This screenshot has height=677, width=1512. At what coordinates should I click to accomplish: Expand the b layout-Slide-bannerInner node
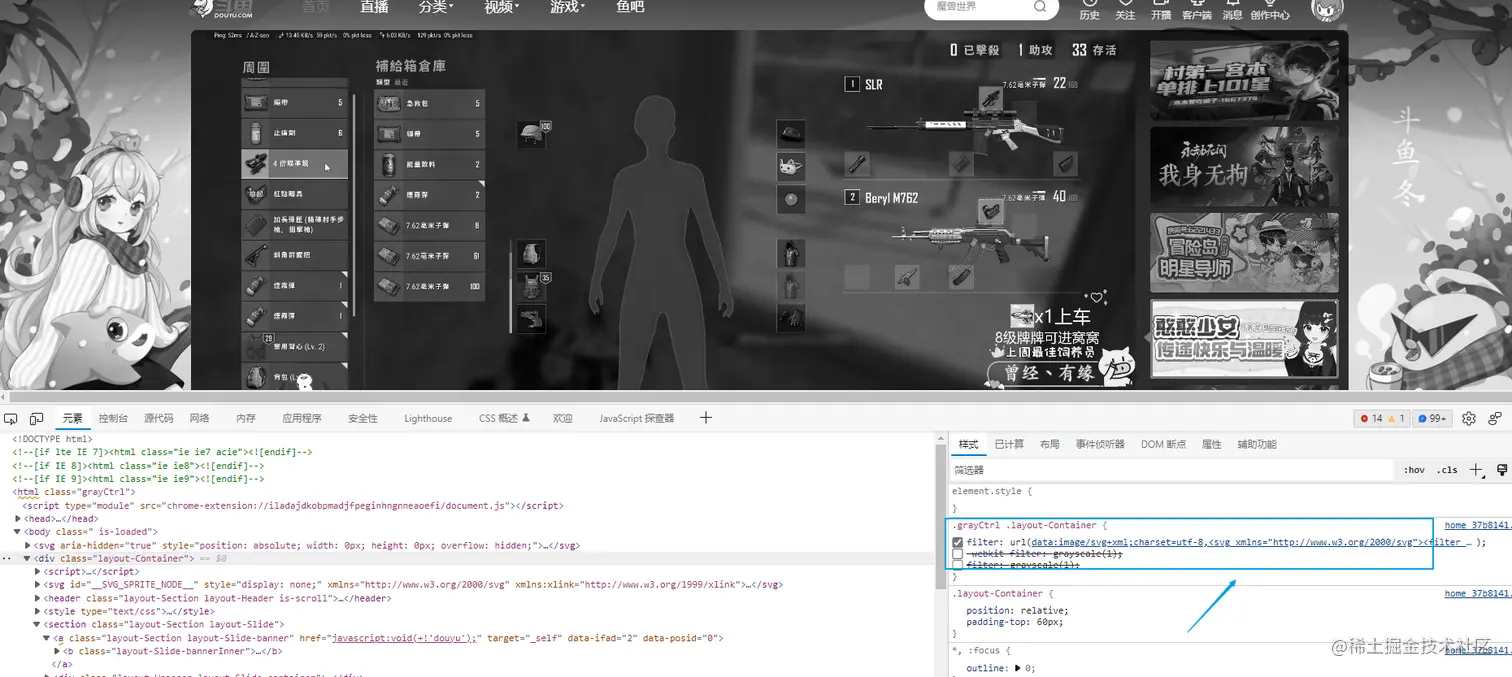tap(55, 650)
